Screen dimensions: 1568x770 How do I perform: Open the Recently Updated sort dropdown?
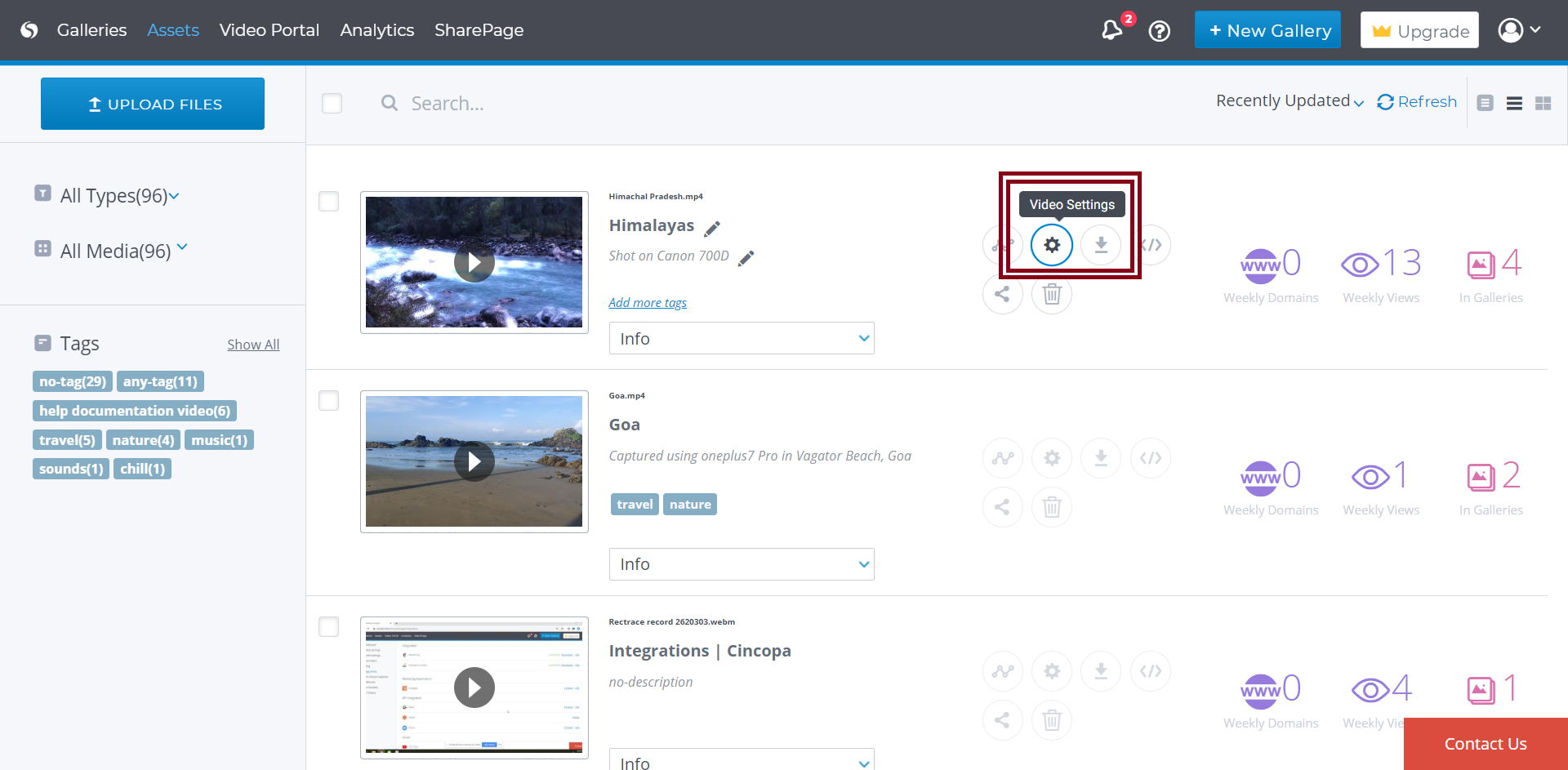click(x=1289, y=101)
